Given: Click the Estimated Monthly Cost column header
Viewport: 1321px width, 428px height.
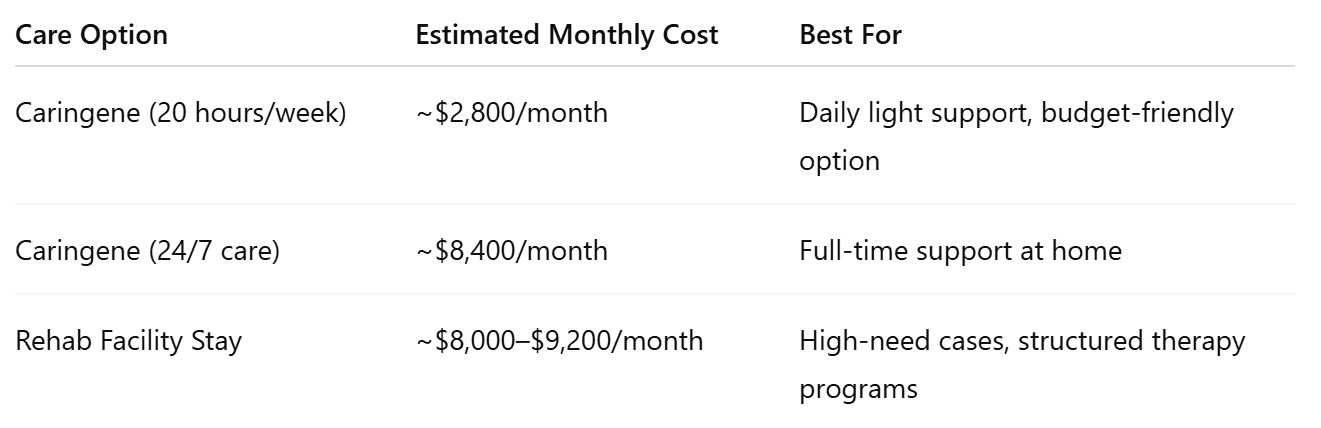Looking at the screenshot, I should click(x=566, y=35).
